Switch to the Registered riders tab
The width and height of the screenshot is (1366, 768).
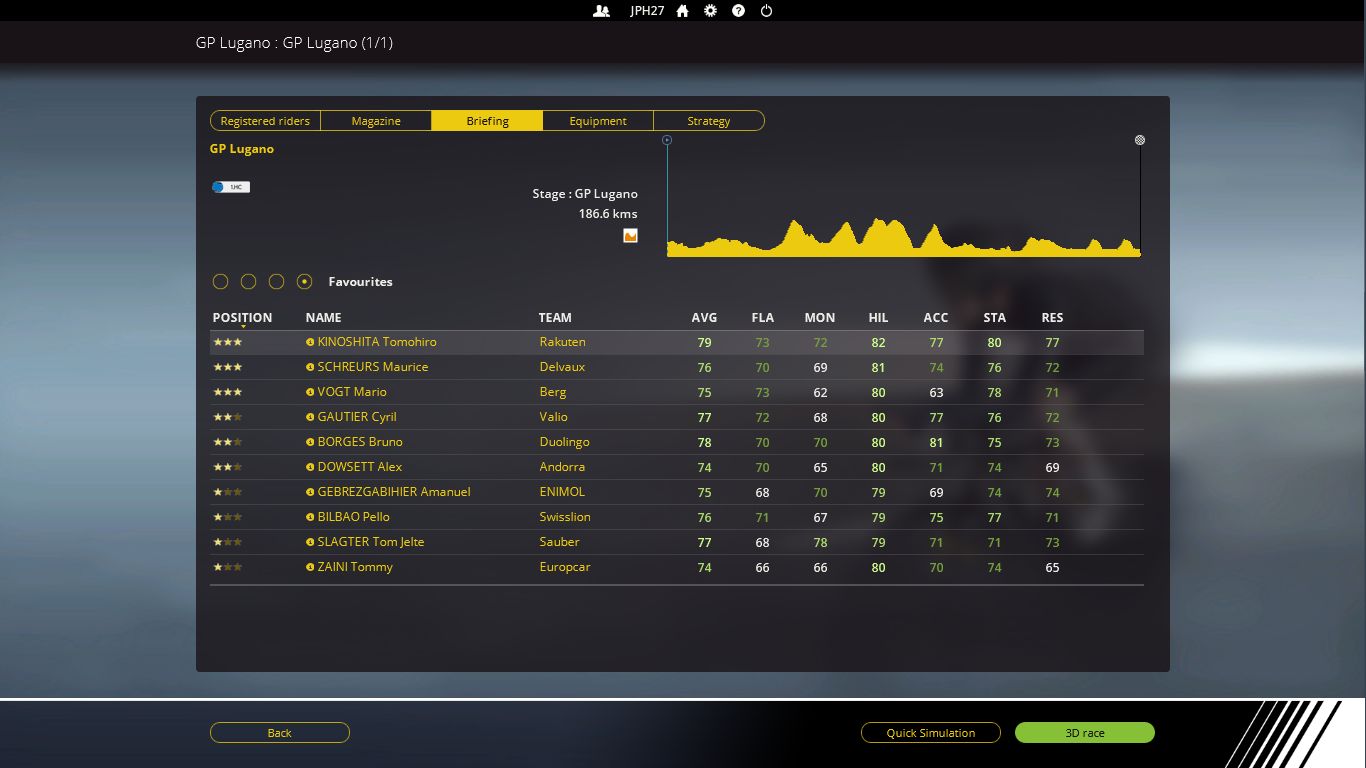[x=265, y=121]
